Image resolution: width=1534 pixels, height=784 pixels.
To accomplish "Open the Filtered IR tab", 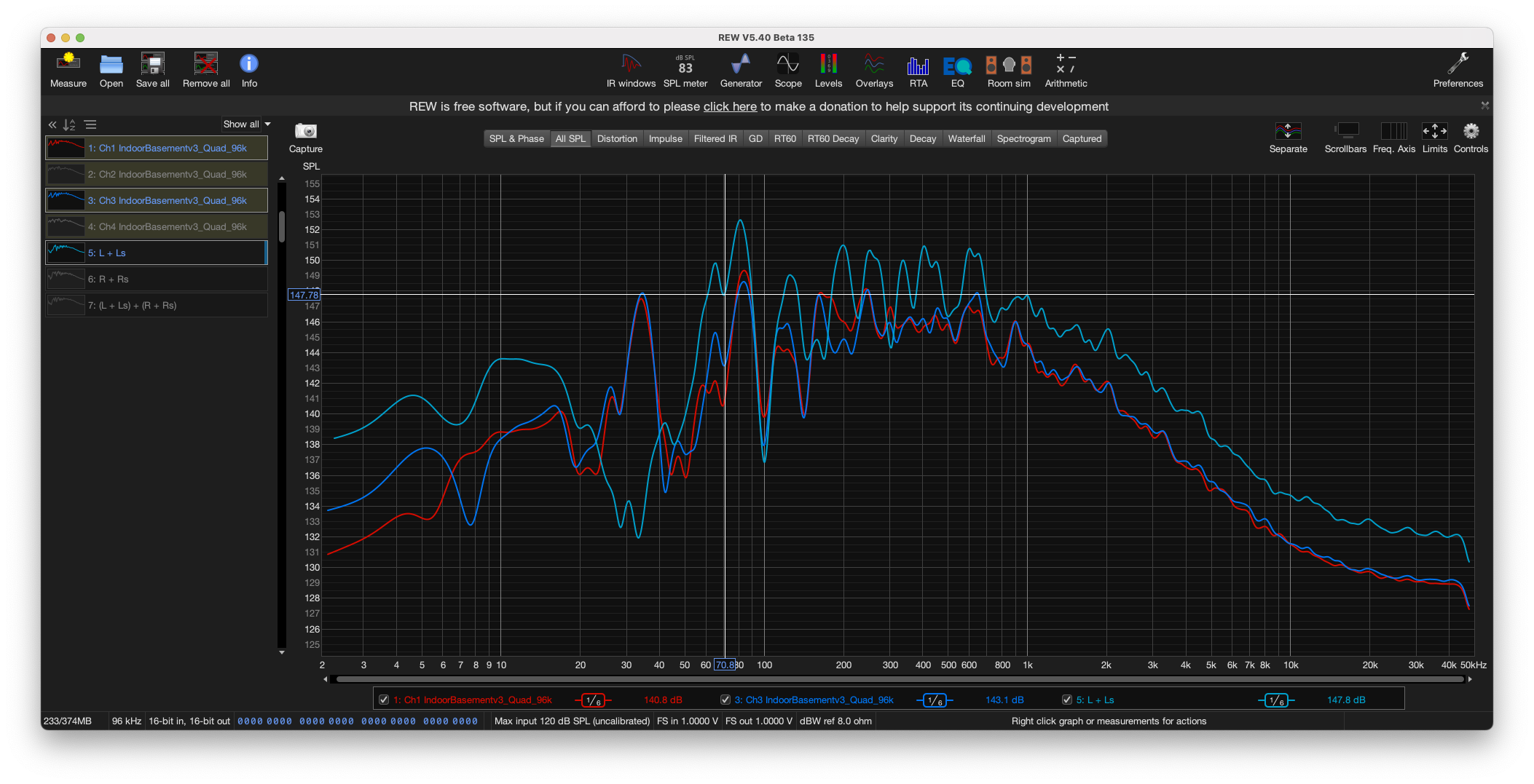I will 715,138.
